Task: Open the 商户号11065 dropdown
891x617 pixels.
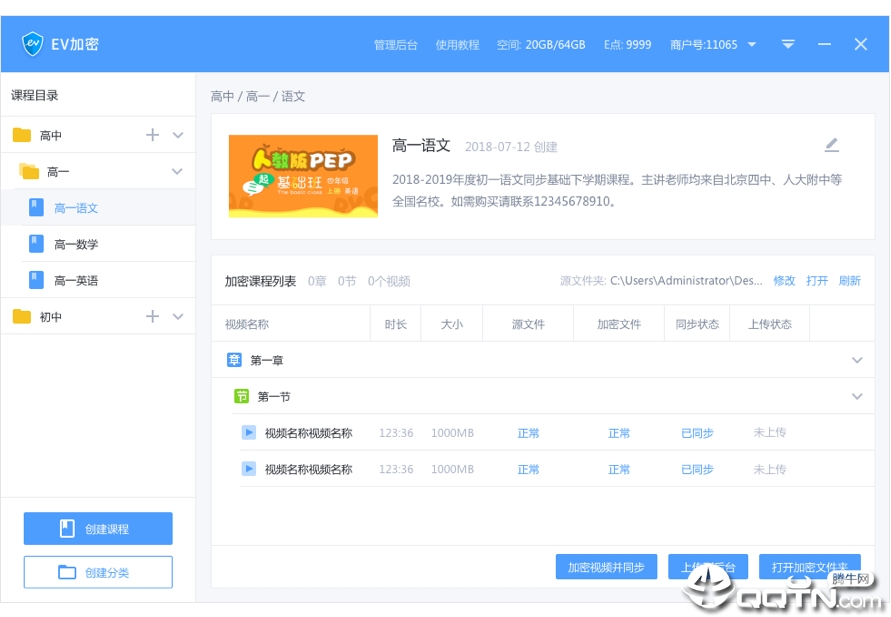Action: (753, 44)
